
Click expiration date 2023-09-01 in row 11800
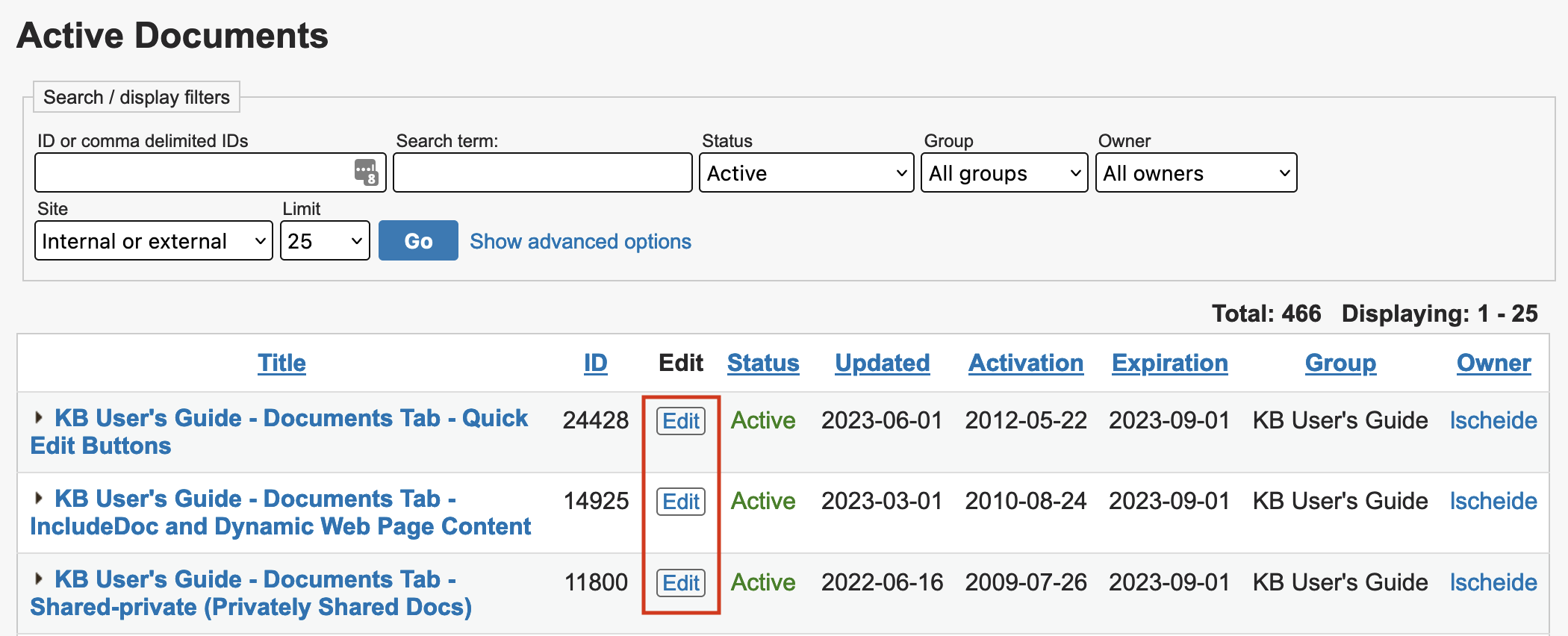tap(1169, 582)
